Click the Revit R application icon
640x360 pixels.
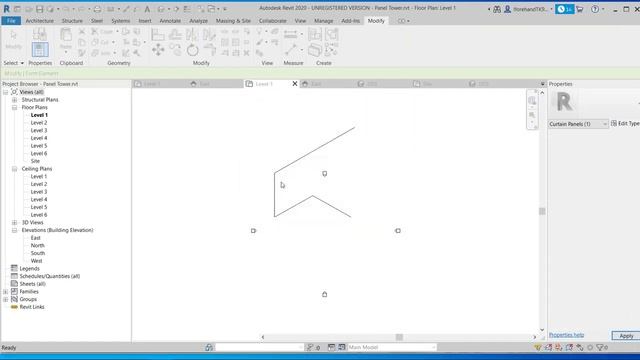click(x=7, y=9)
